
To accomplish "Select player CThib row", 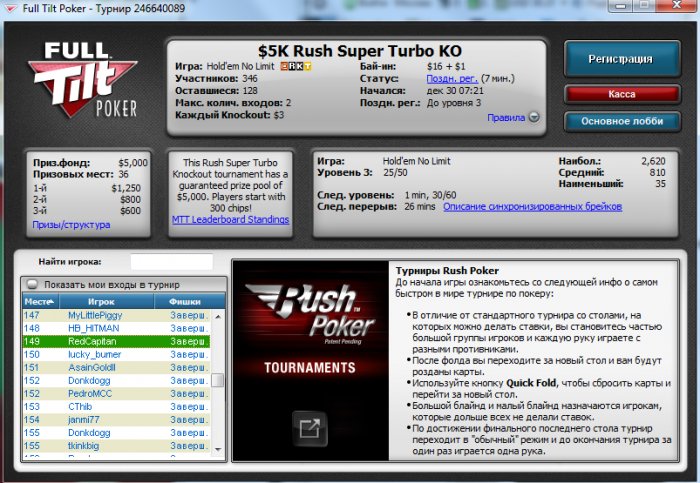I will [x=116, y=407].
